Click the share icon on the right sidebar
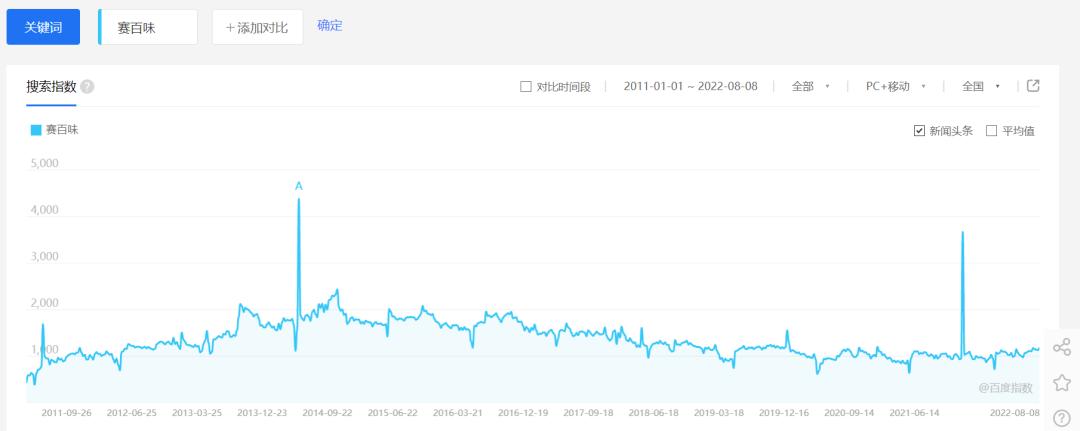Viewport: 1080px width, 431px height. pos(1061,347)
